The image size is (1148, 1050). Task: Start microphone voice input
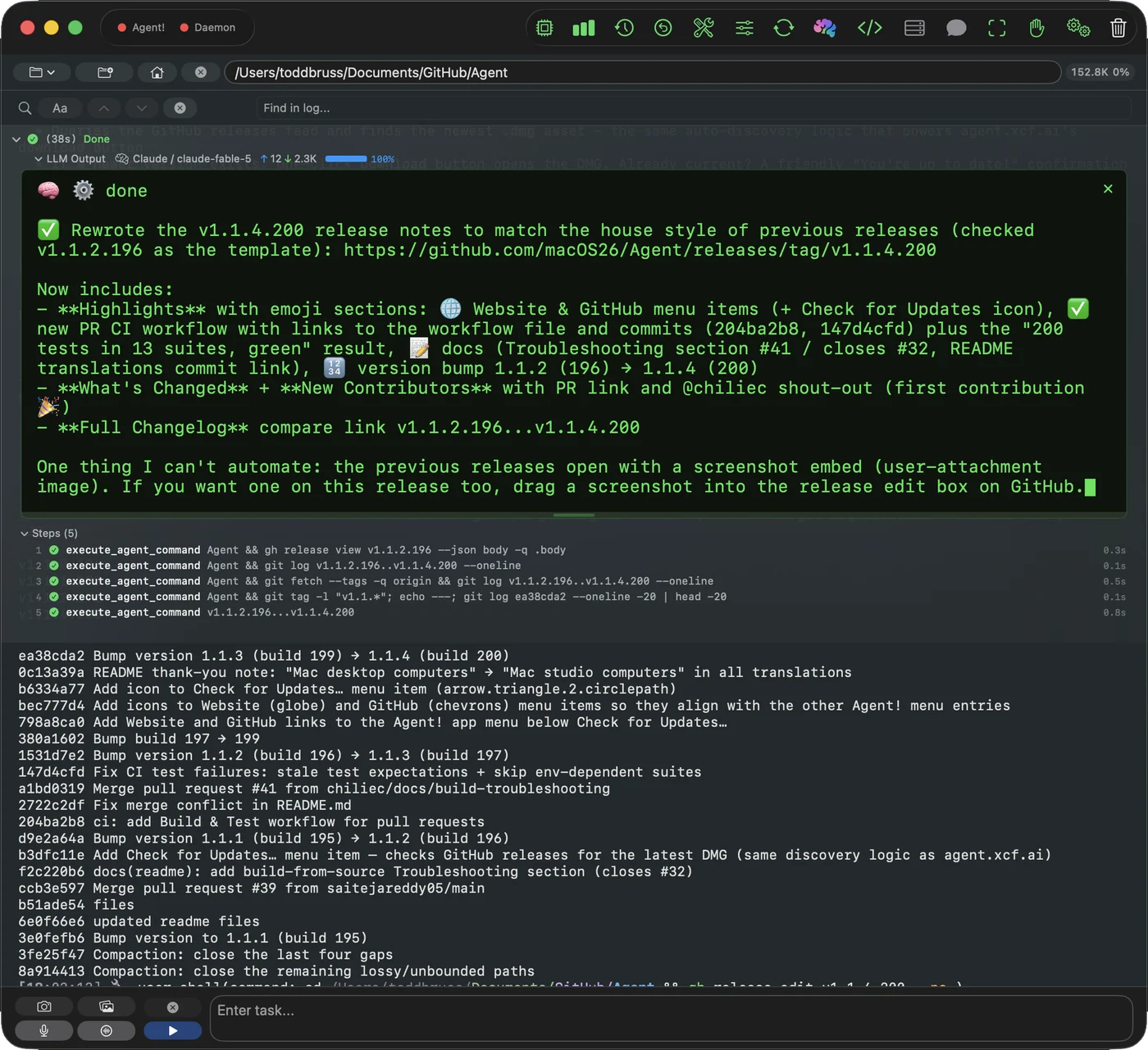(x=44, y=1031)
